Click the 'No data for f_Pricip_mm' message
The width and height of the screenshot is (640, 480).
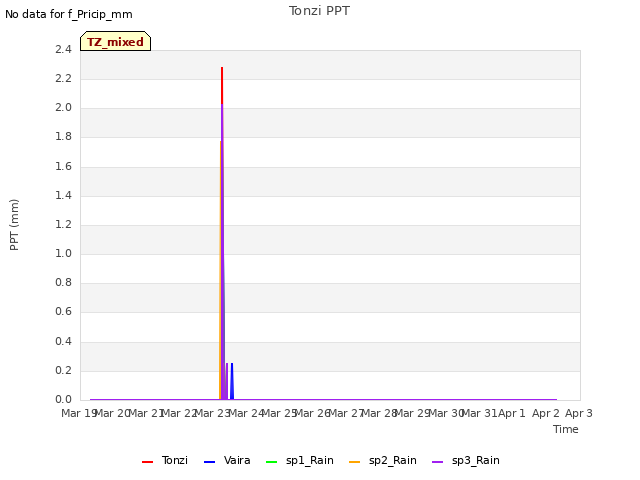pos(69,14)
